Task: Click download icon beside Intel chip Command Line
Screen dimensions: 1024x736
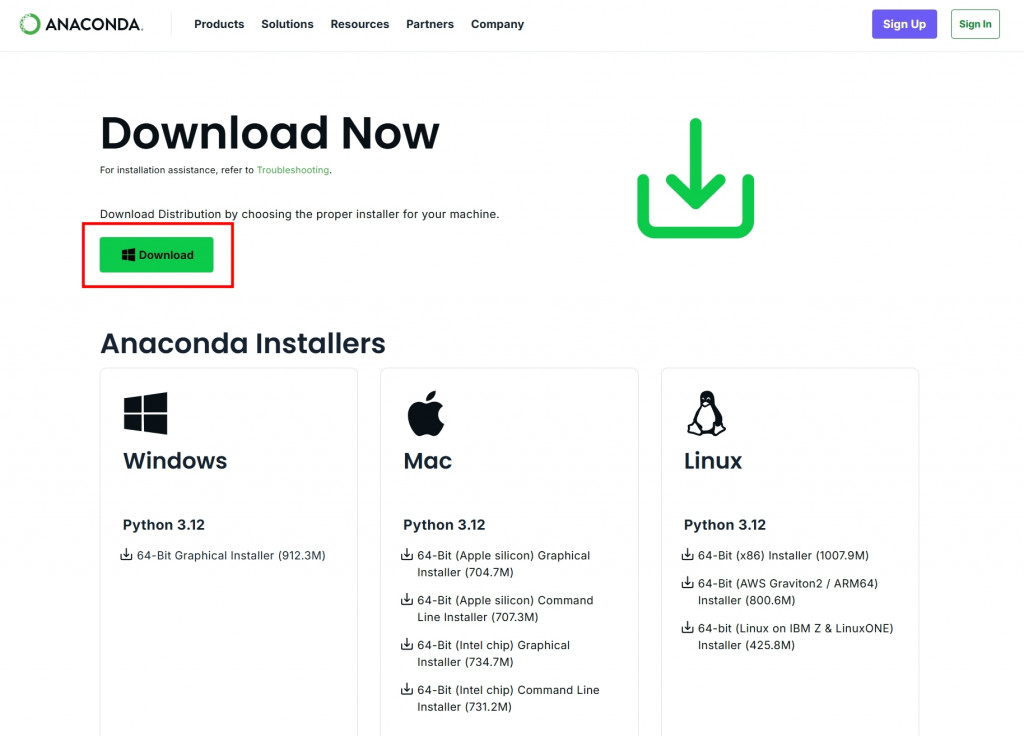Action: pos(407,689)
